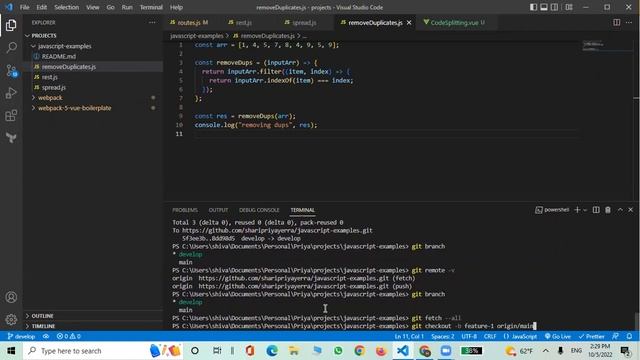Collapse the PROJECTS section
The width and height of the screenshot is (640, 360).
coord(93,36)
